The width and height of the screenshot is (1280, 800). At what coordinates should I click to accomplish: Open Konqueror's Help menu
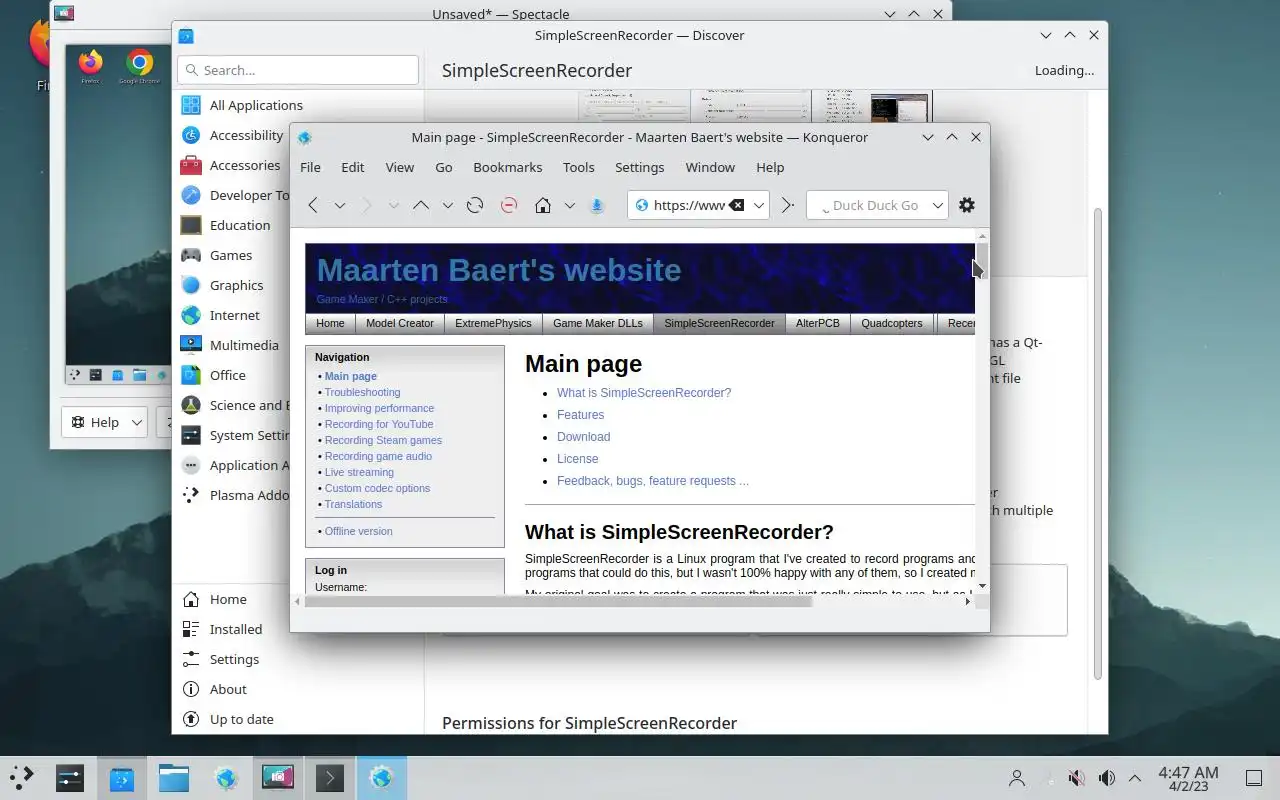pyautogui.click(x=770, y=167)
